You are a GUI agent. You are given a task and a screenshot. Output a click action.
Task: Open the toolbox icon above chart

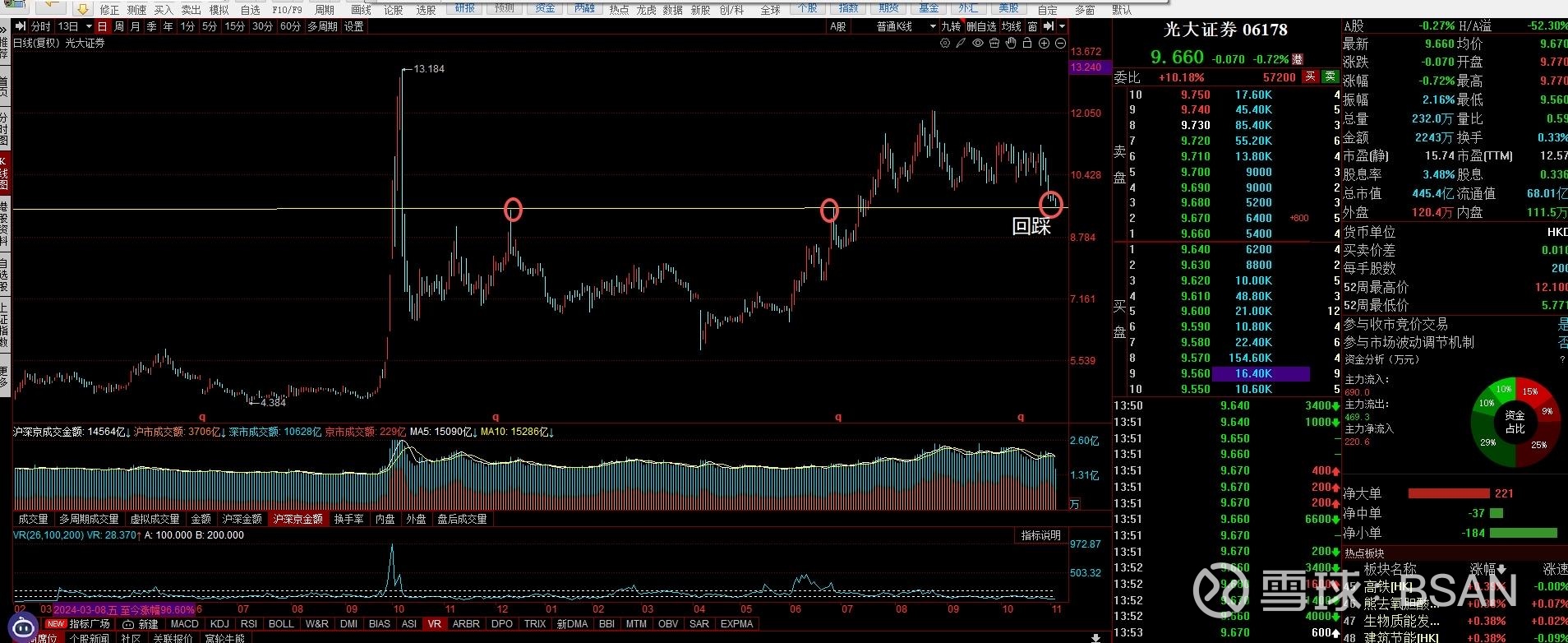coord(994,43)
